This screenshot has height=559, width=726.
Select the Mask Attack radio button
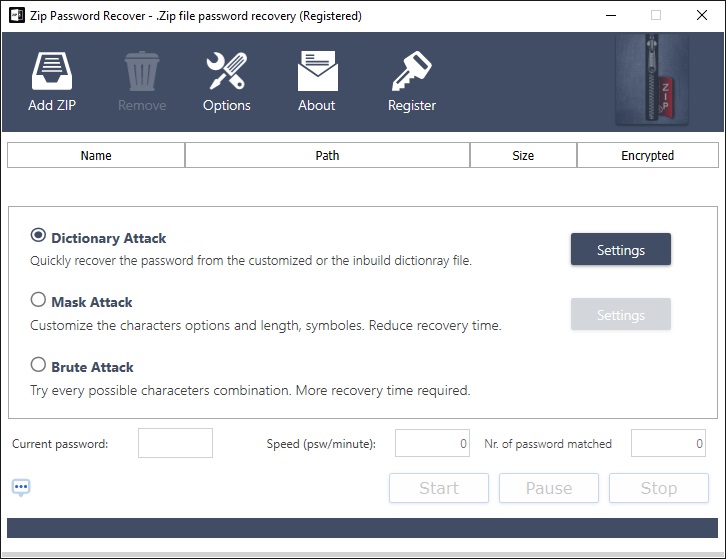click(38, 300)
